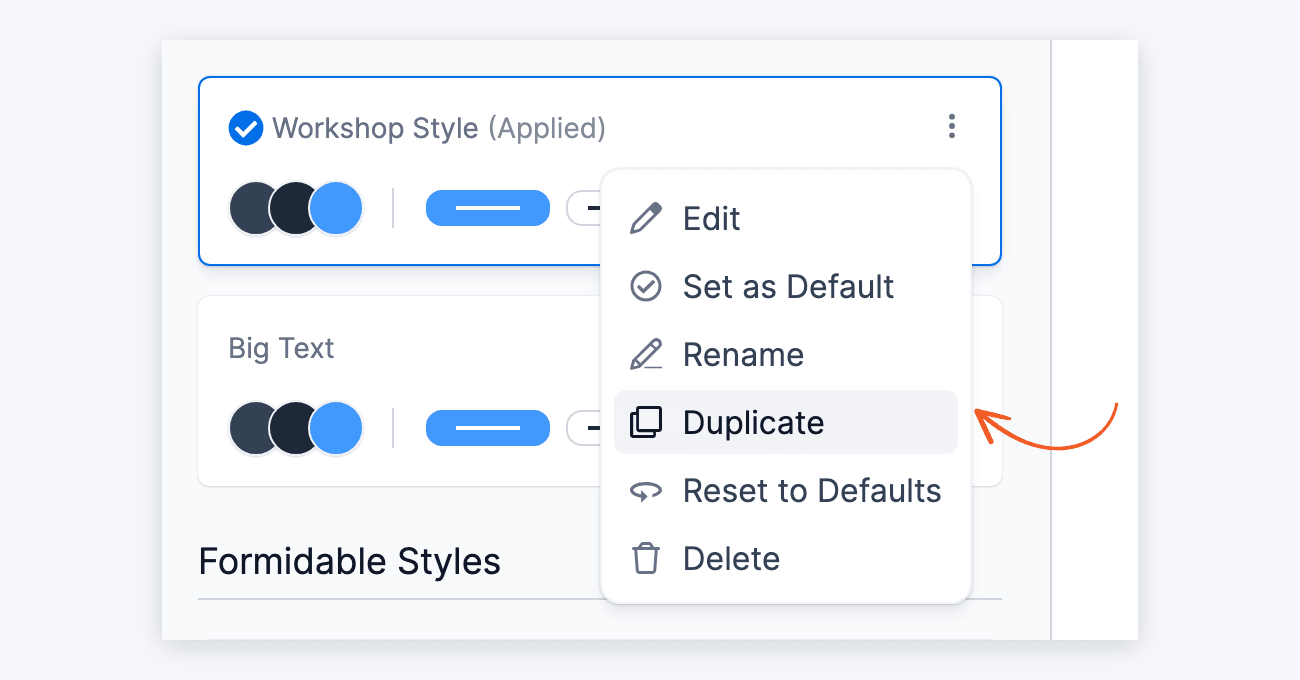Click the blue applied checkmark on Workshop Style
Image resolution: width=1300 pixels, height=680 pixels.
[x=245, y=128]
